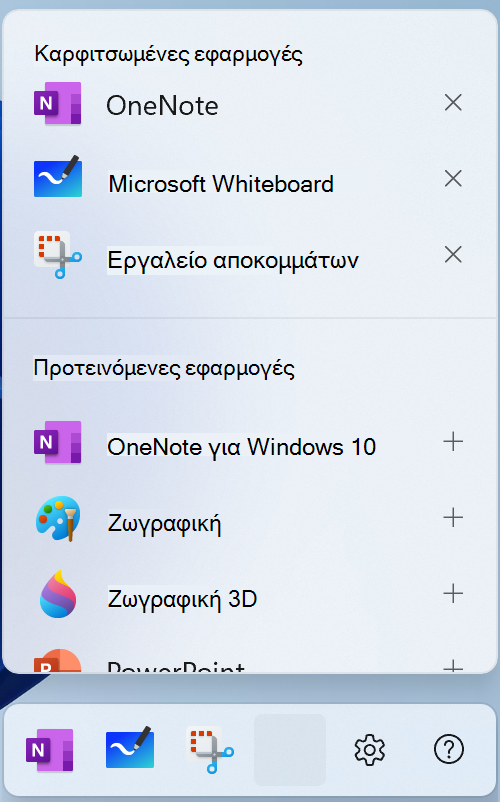Pin PowerPoint with the plus button

[453, 666]
